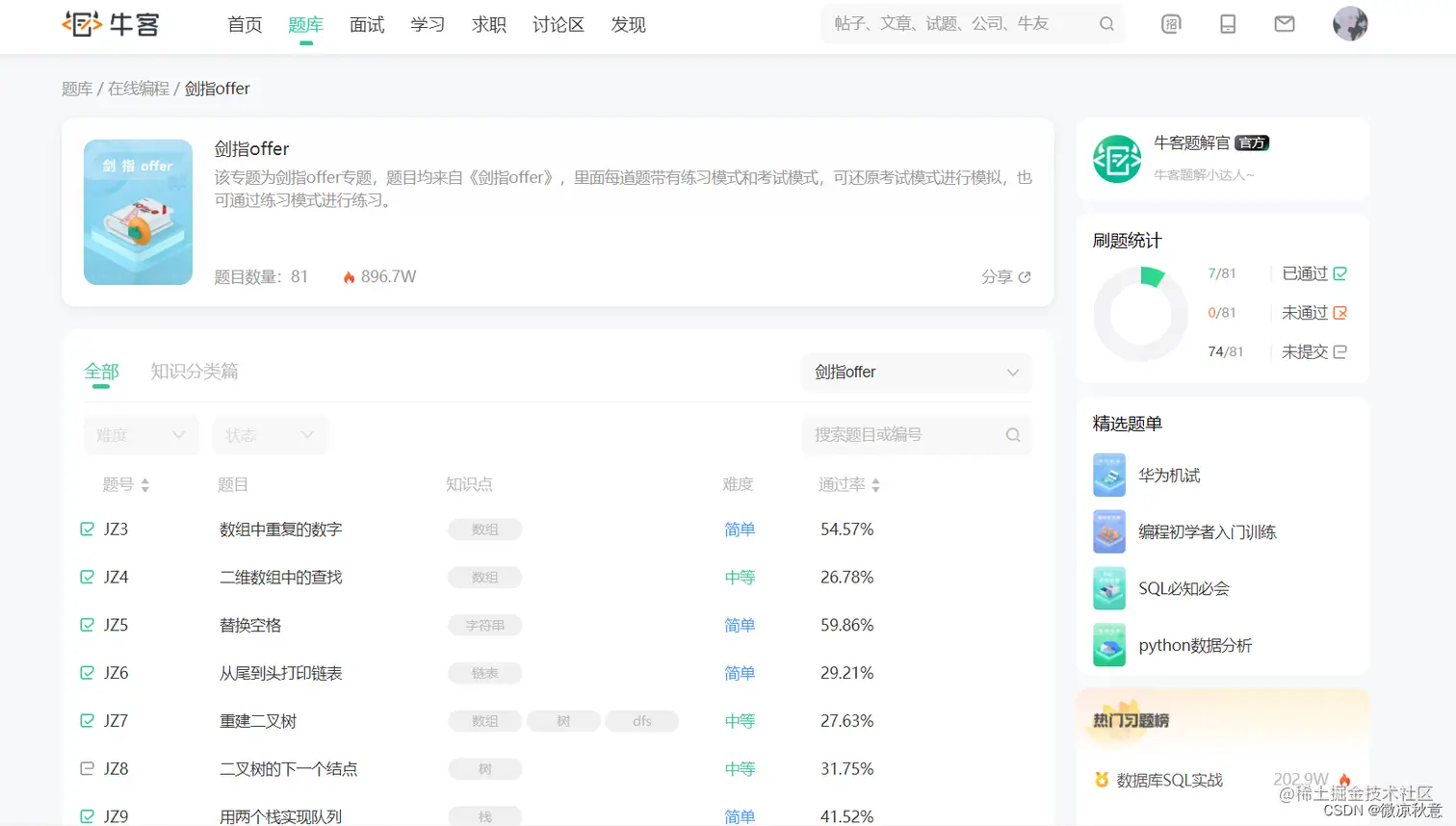The image size is (1456, 826).
Task: Expand the 剑指offer topic selector dropdown
Action: click(x=916, y=373)
